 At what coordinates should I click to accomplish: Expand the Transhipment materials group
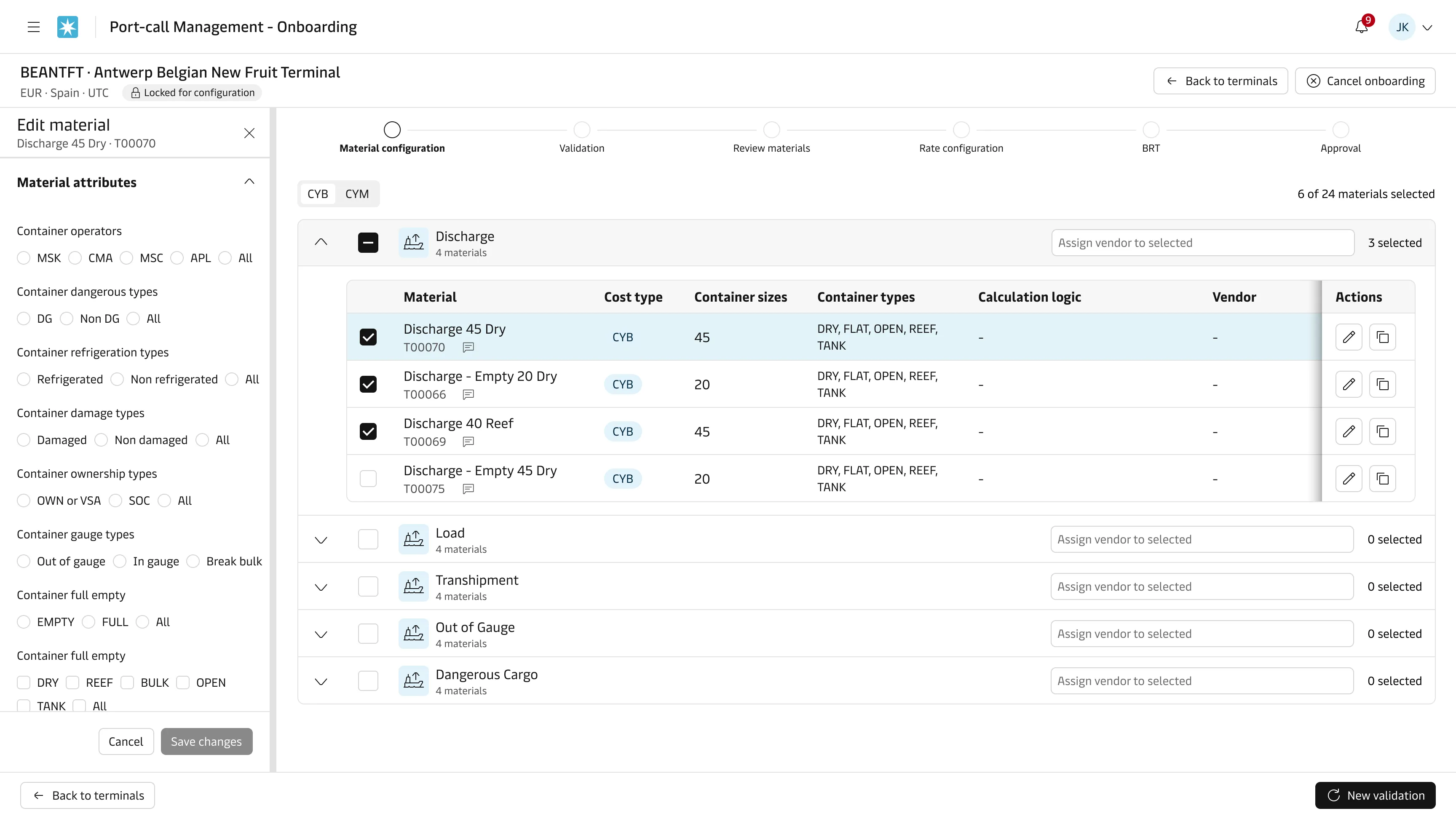click(x=321, y=587)
